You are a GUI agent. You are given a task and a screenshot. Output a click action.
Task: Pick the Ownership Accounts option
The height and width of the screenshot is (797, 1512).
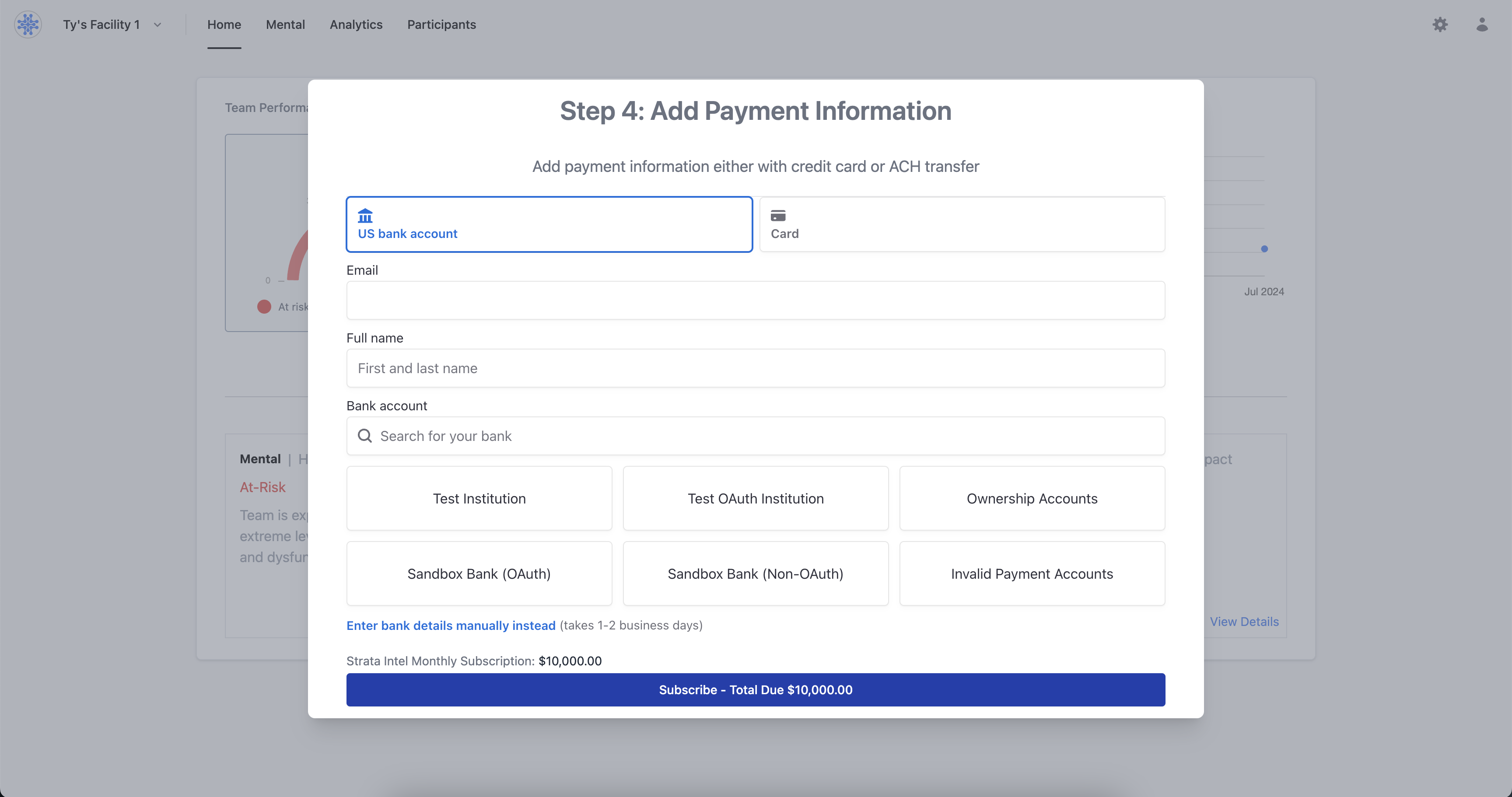1031,498
